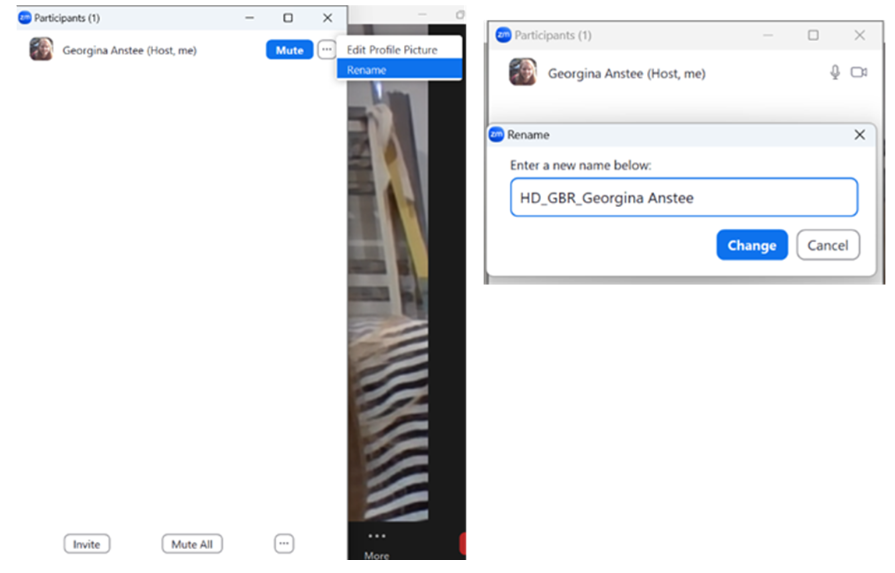Click the Georgina Anstee (Host, me) name in the right window
The height and width of the screenshot is (573, 895).
pos(627,73)
